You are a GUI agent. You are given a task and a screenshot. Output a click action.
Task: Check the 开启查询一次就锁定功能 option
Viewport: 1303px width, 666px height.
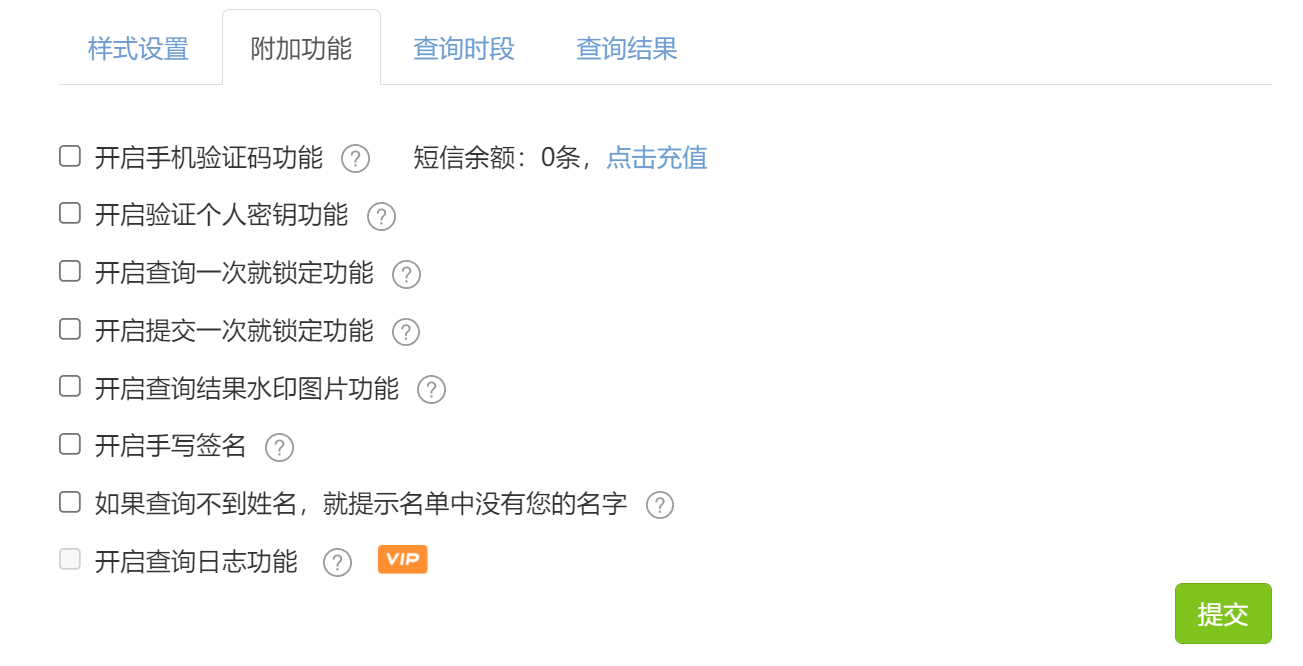tap(70, 271)
